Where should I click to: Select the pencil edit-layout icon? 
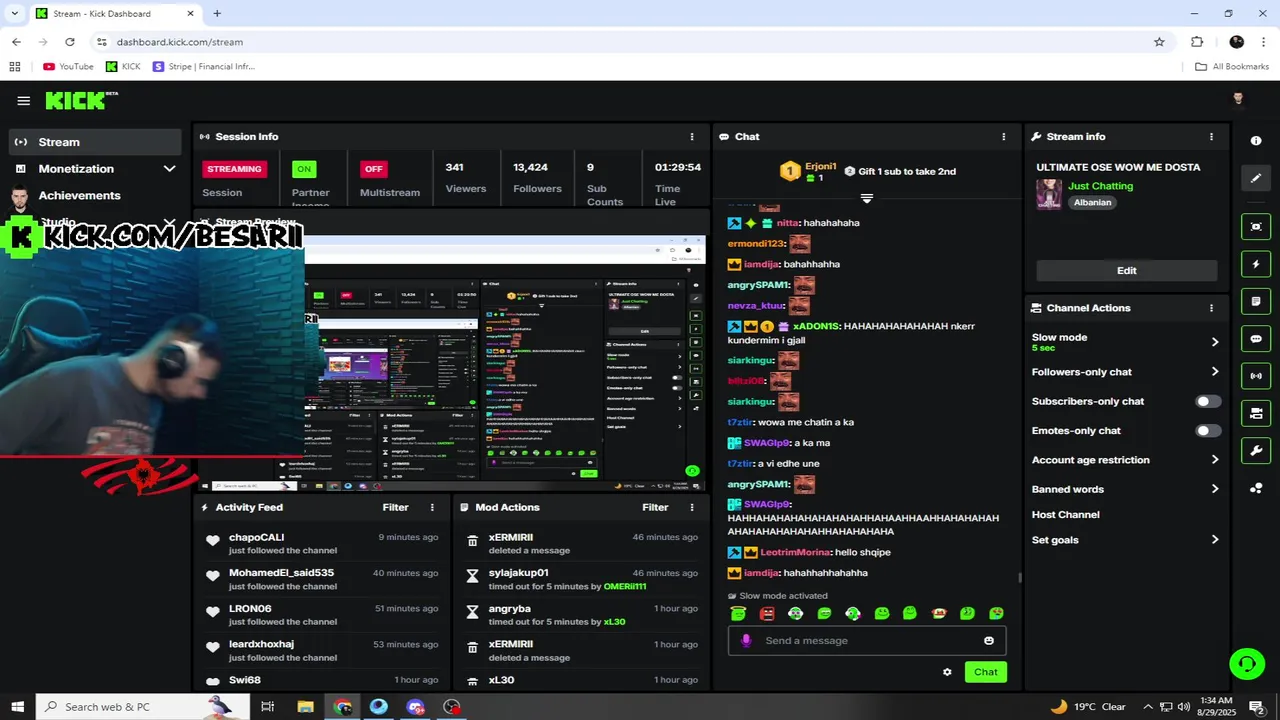[1256, 178]
